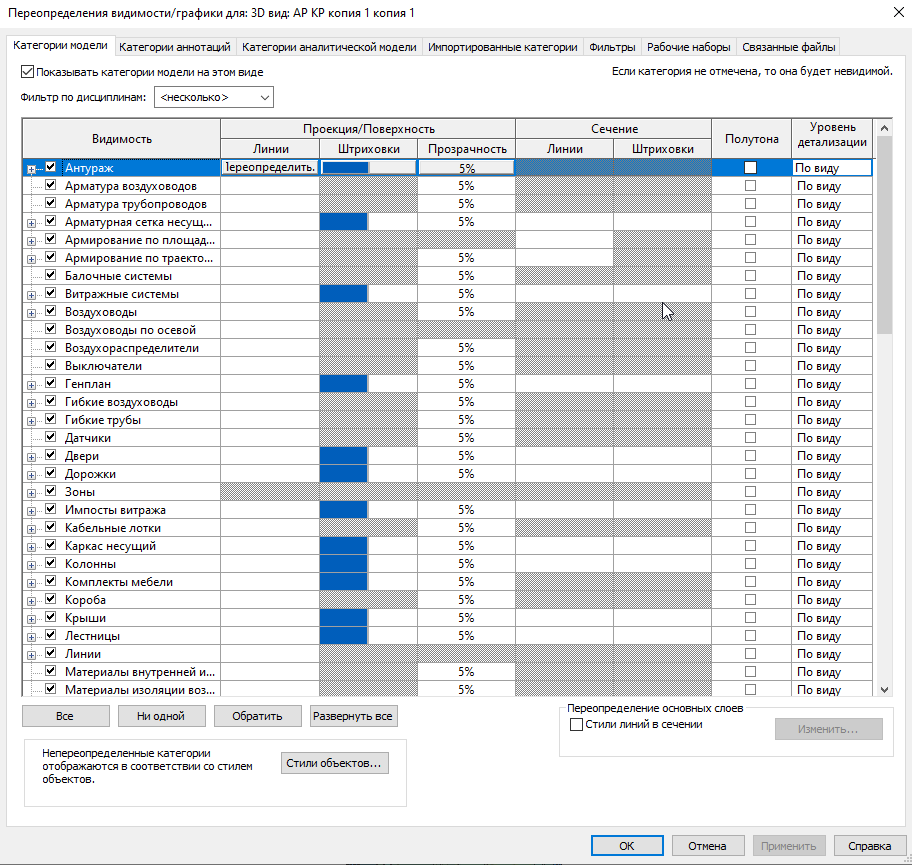Expand the Генплан node
The height and width of the screenshot is (865, 912).
click(x=31, y=385)
